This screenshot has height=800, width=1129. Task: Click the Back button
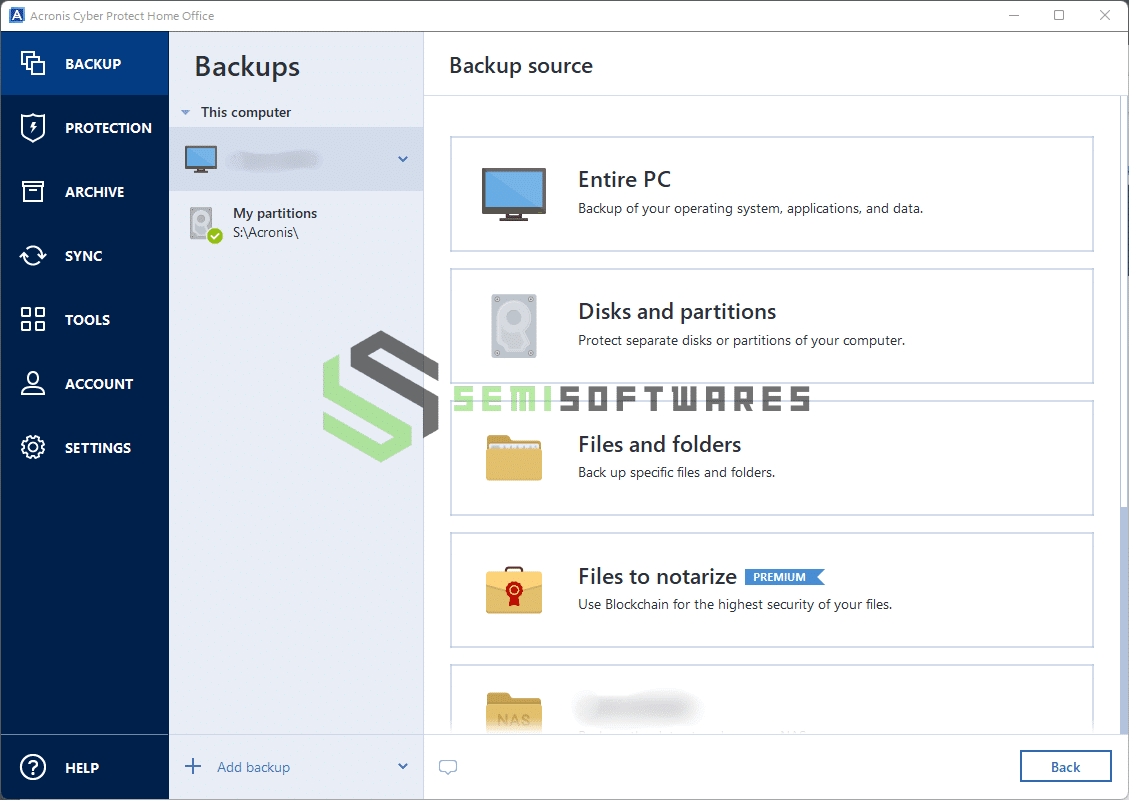pyautogui.click(x=1065, y=767)
